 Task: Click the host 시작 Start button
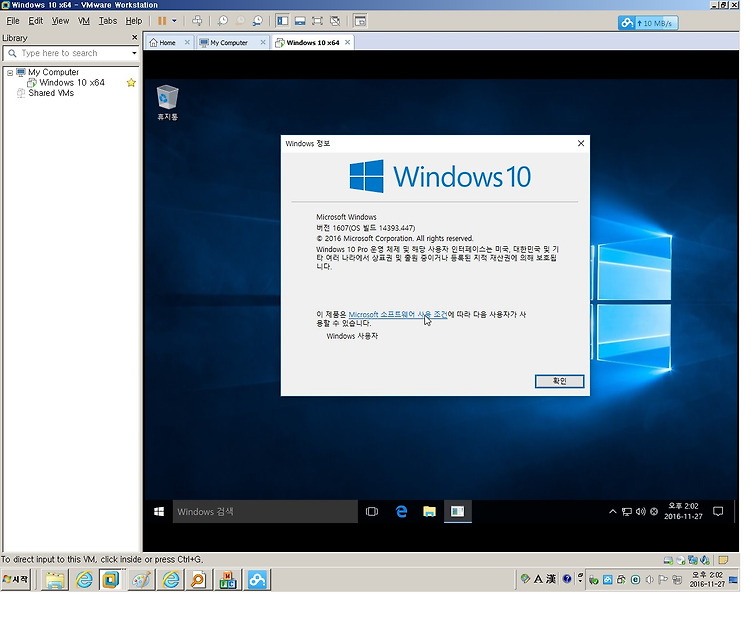16,579
